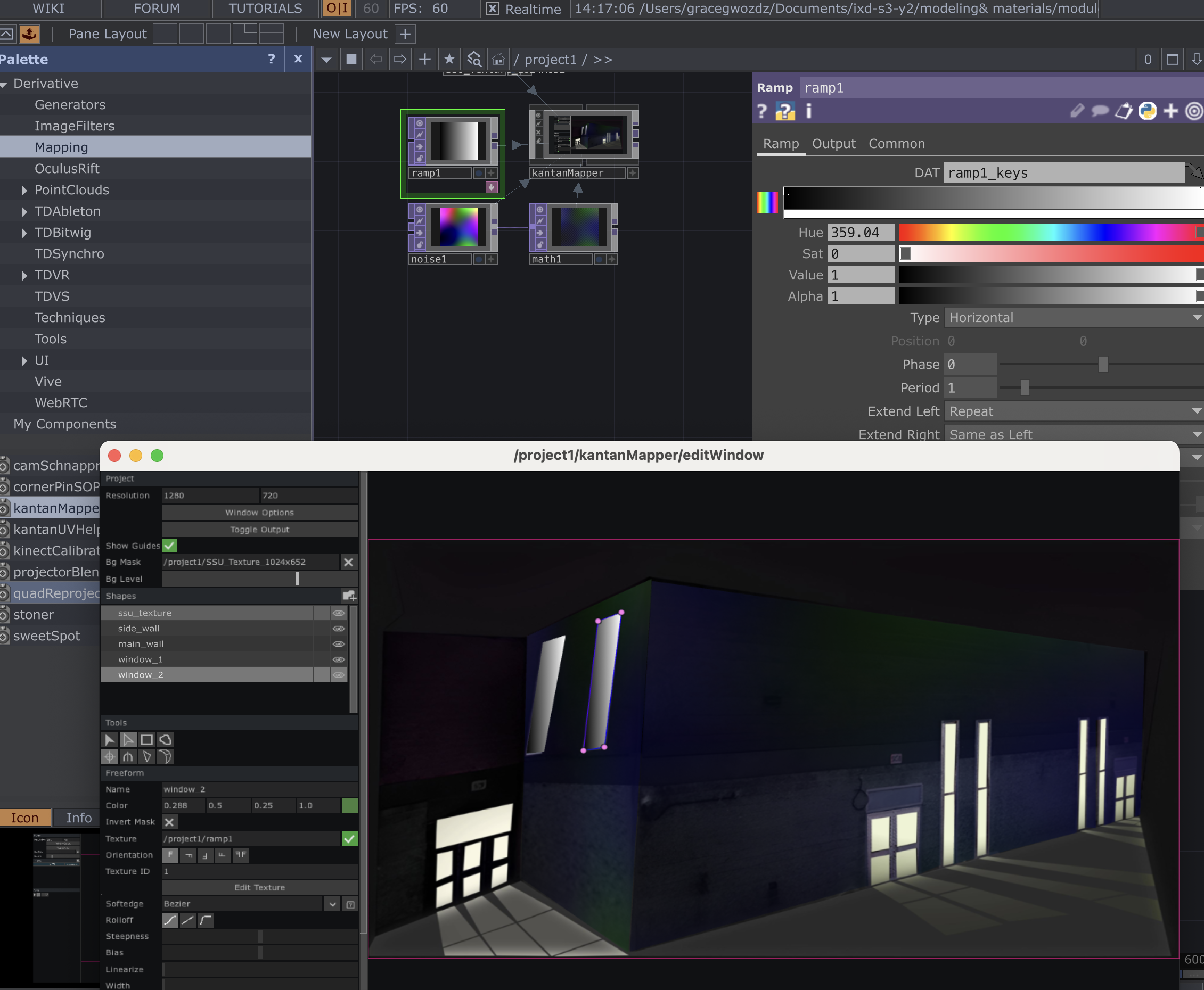Open the Softedge Bezier dropdown arrow

333,904
